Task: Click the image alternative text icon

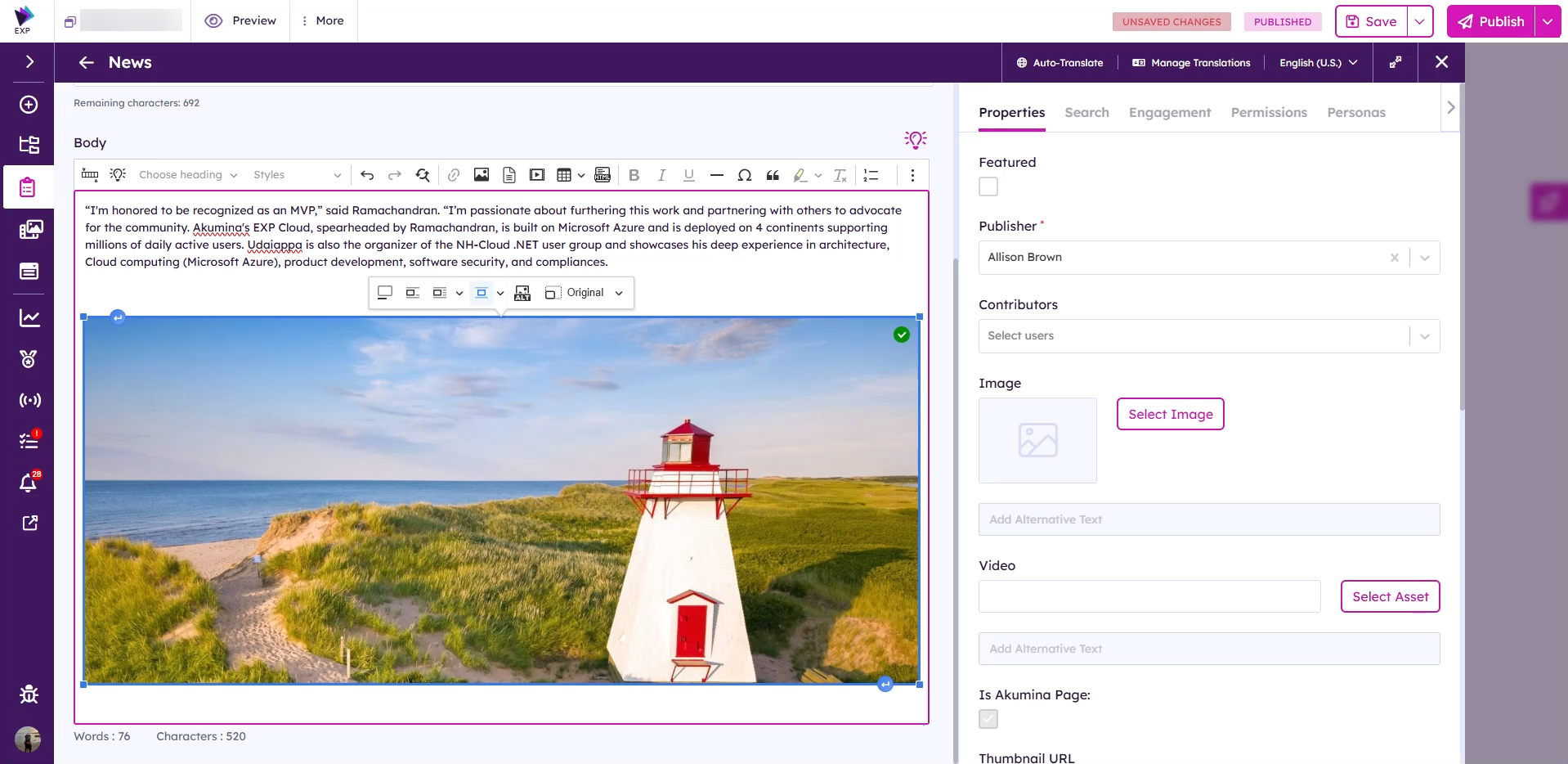Action: [x=522, y=293]
